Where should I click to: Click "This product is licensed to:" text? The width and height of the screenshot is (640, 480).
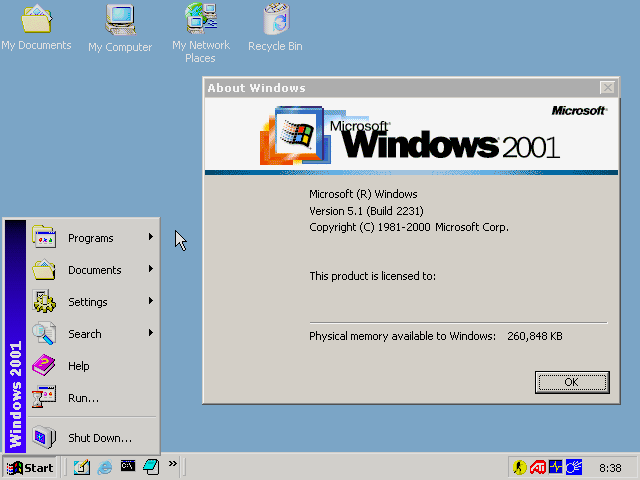pyautogui.click(x=372, y=276)
